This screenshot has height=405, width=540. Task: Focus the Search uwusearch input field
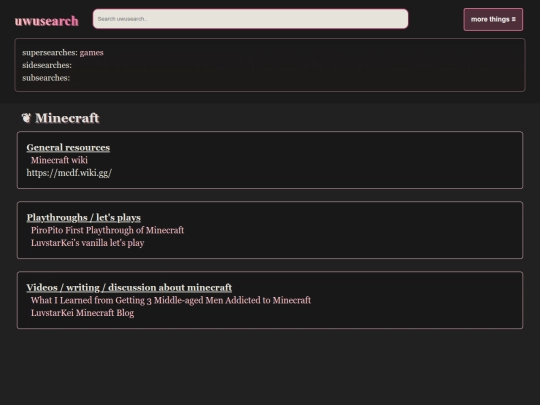click(x=250, y=19)
